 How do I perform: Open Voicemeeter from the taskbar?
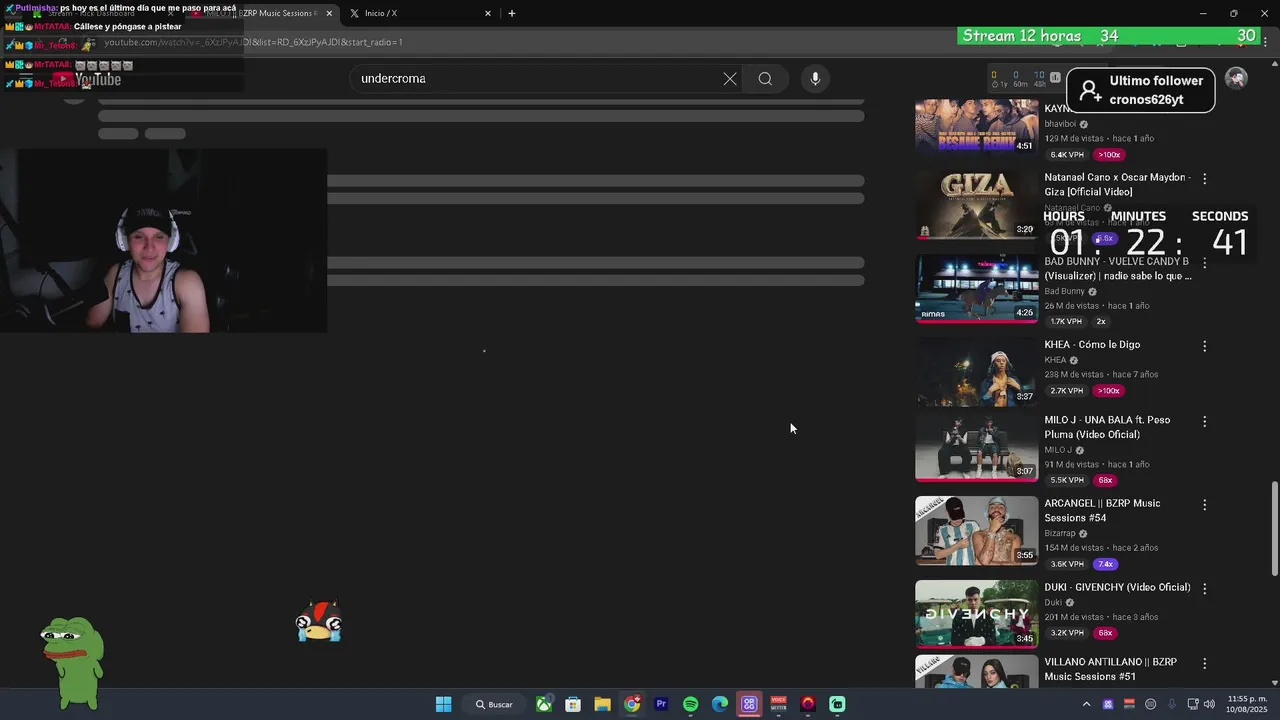point(779,704)
